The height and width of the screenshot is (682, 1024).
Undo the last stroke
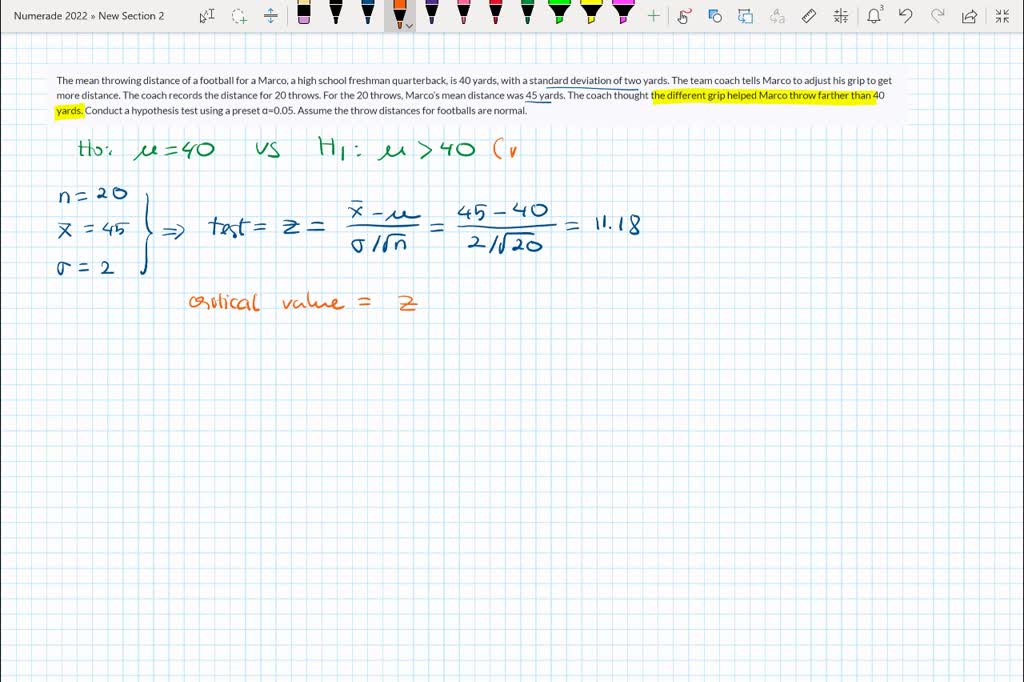905,16
